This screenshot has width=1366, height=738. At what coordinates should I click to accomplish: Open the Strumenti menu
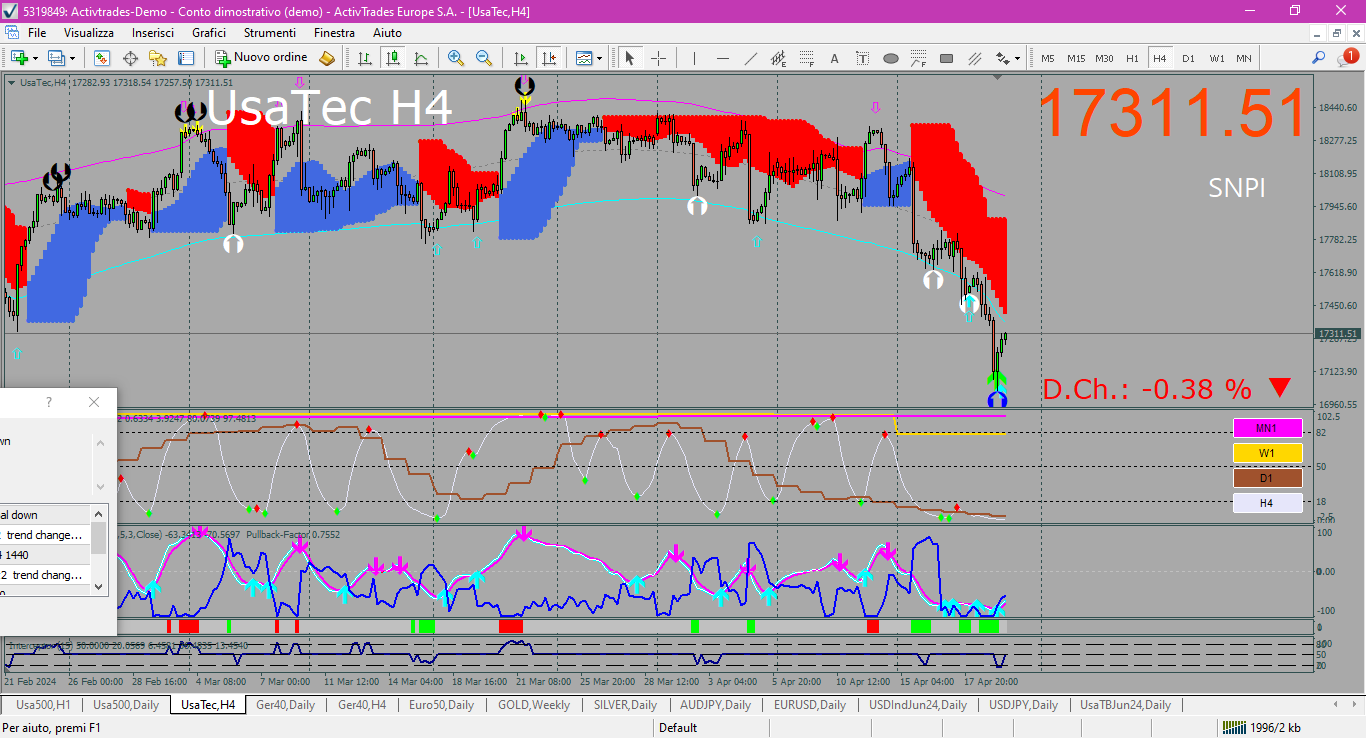270,33
